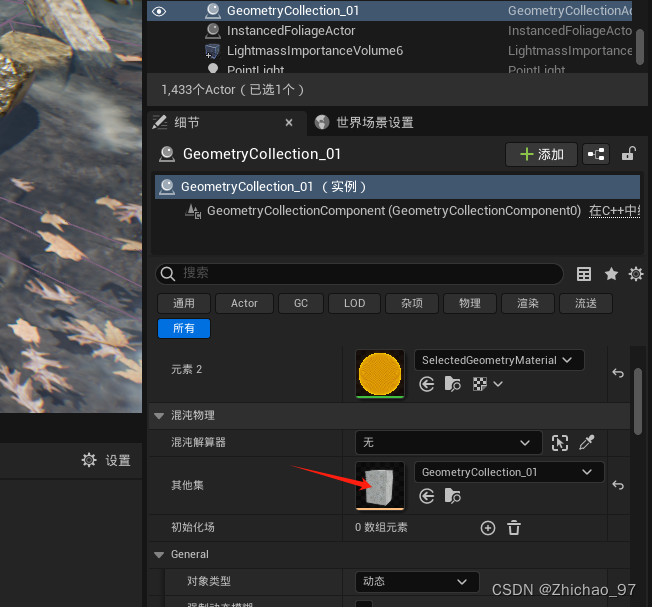Click the 1,433个Actor count status text
Screen dimensions: 652x607
click(x=232, y=90)
